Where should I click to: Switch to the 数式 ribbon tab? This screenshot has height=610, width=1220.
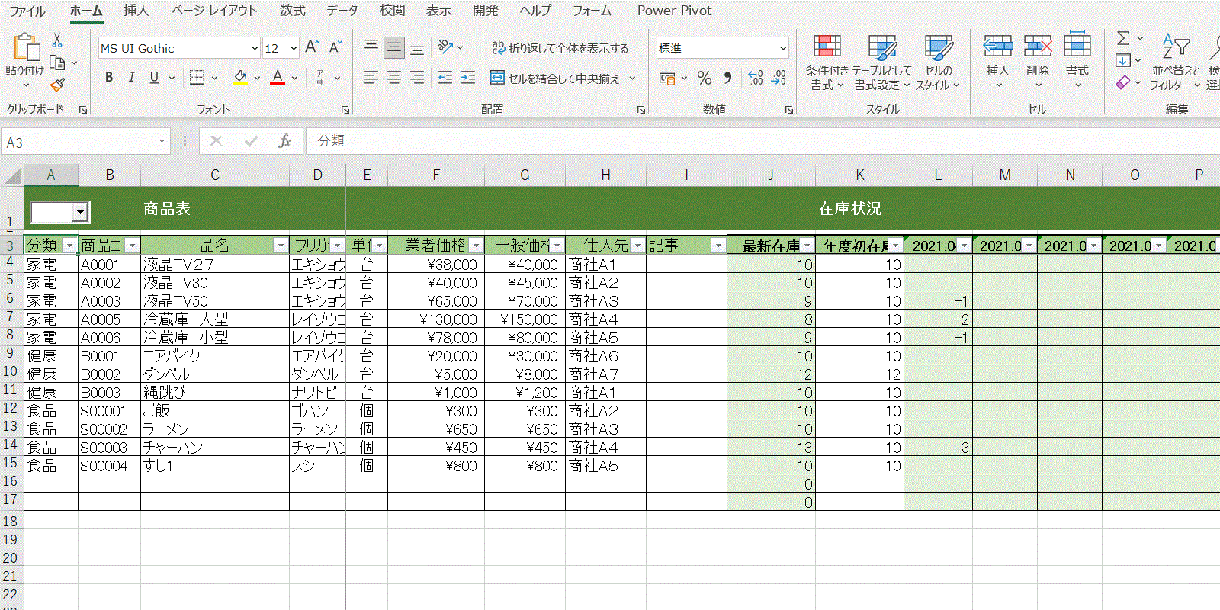pos(292,11)
